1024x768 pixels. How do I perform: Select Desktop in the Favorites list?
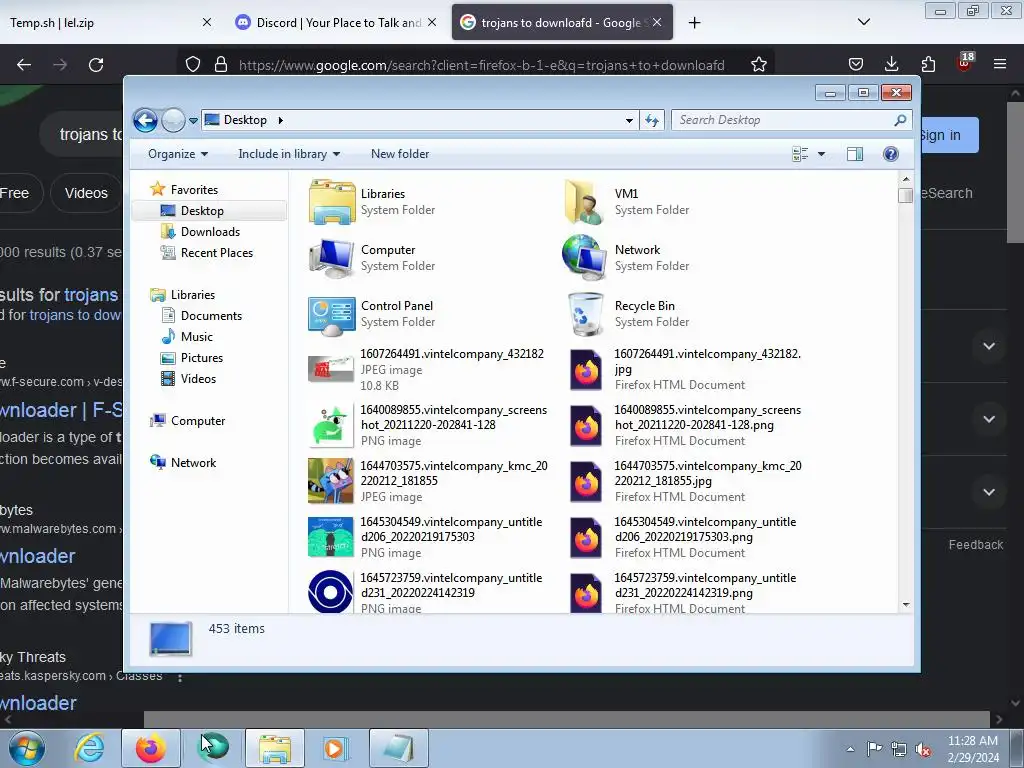[202, 211]
